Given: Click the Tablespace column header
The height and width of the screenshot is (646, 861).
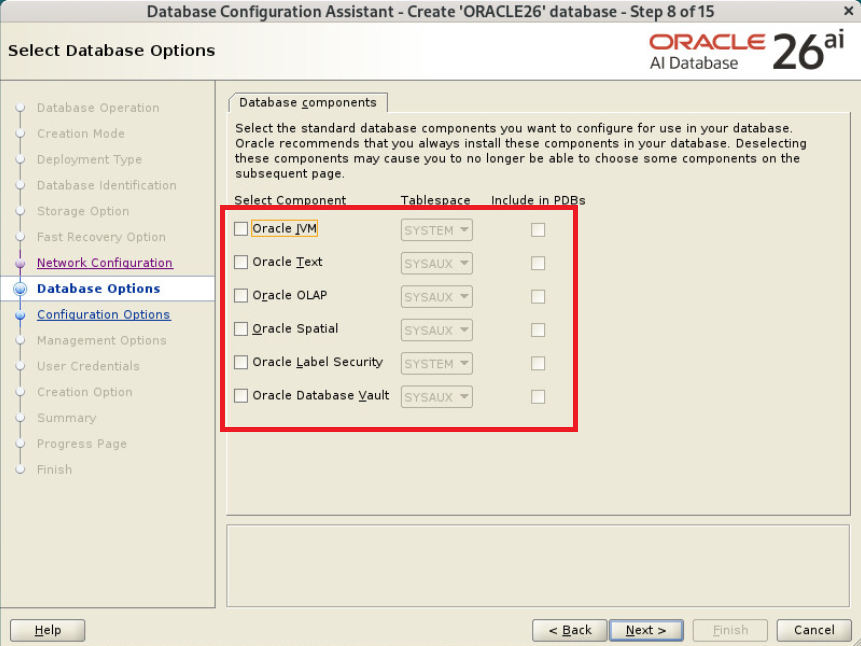Looking at the screenshot, I should coord(435,200).
